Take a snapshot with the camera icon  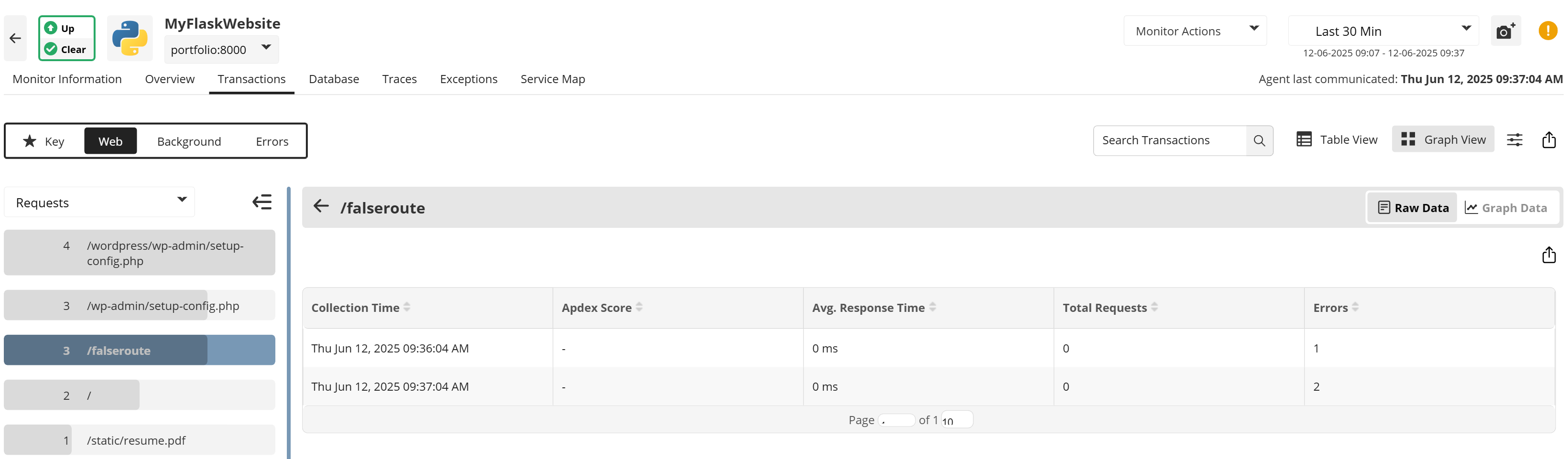[x=1505, y=31]
